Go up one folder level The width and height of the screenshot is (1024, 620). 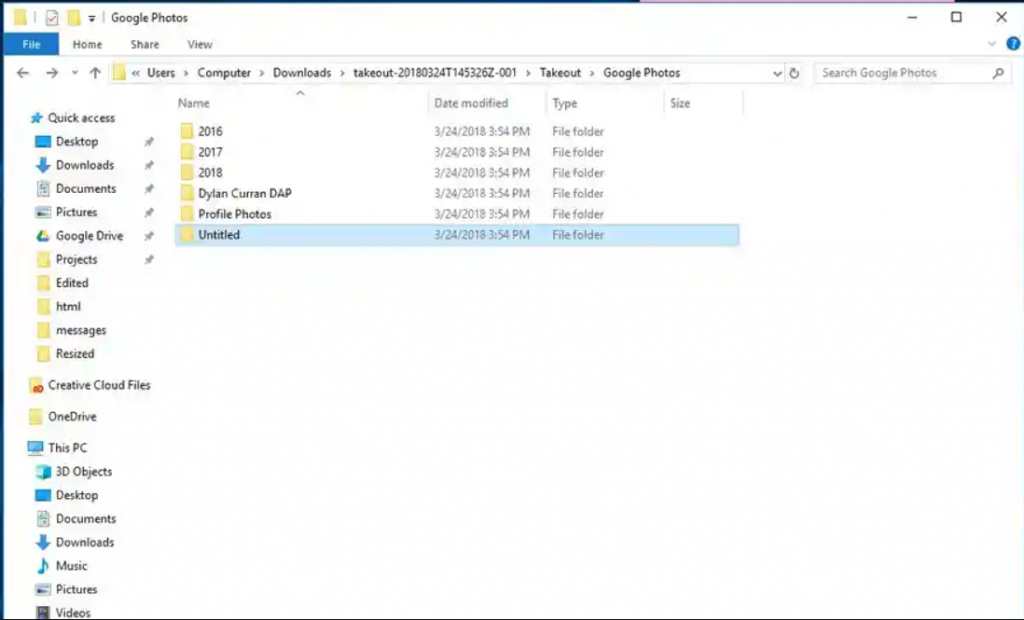pyautogui.click(x=95, y=73)
